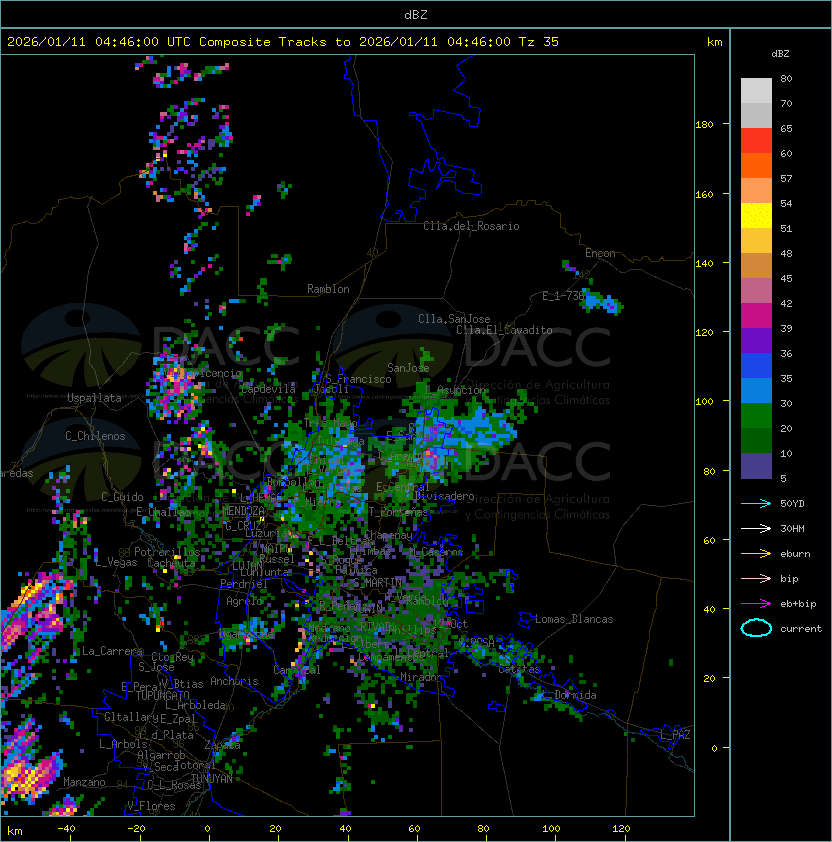Click the Clla.El_Cavadito label
The width and height of the screenshot is (832, 842).
tap(504, 330)
